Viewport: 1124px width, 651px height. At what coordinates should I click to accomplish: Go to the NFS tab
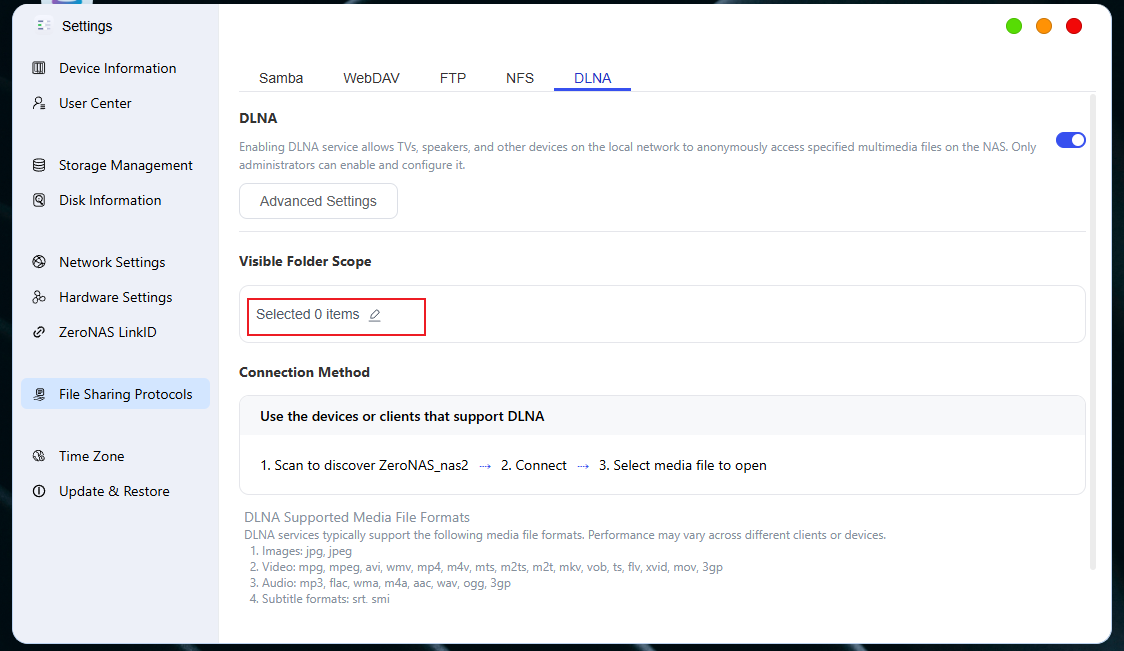(x=520, y=78)
